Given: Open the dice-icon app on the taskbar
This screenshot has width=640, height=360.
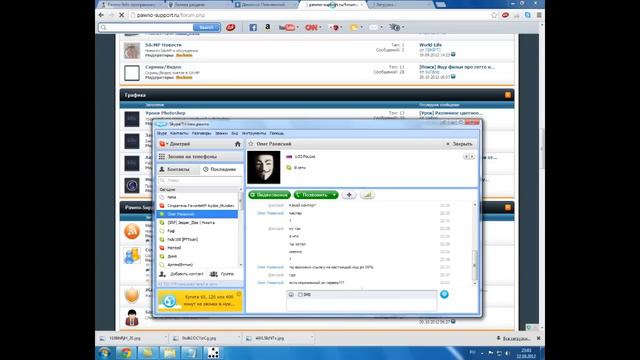Looking at the screenshot, I should pos(213,353).
